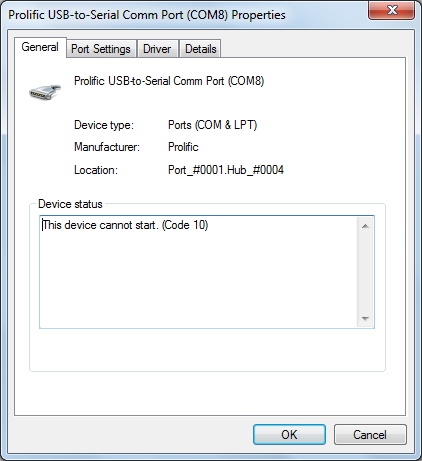Open the Driver tab
Viewport: 422px width, 461px height.
point(157,49)
